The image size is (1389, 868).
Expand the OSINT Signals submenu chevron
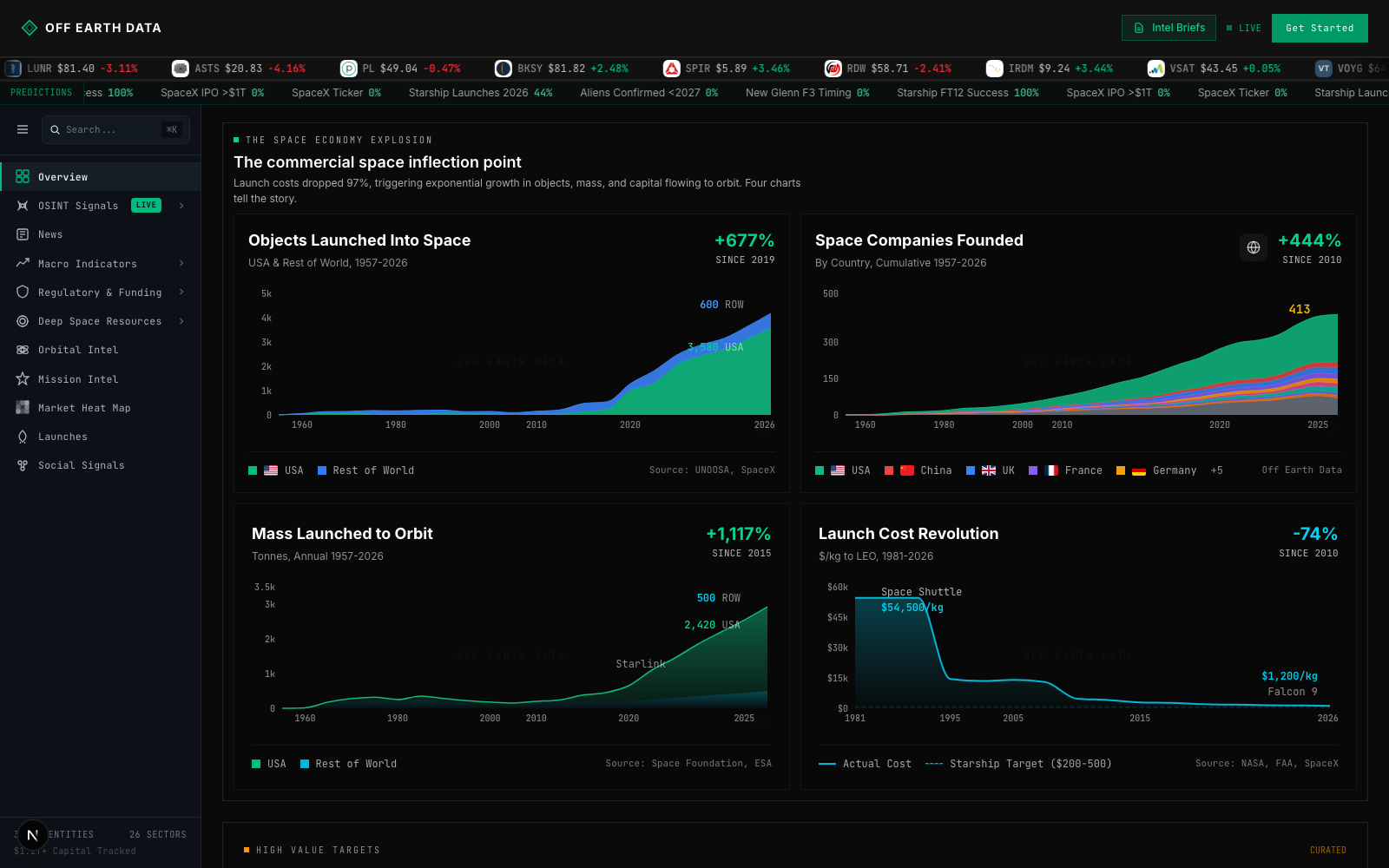click(x=181, y=206)
